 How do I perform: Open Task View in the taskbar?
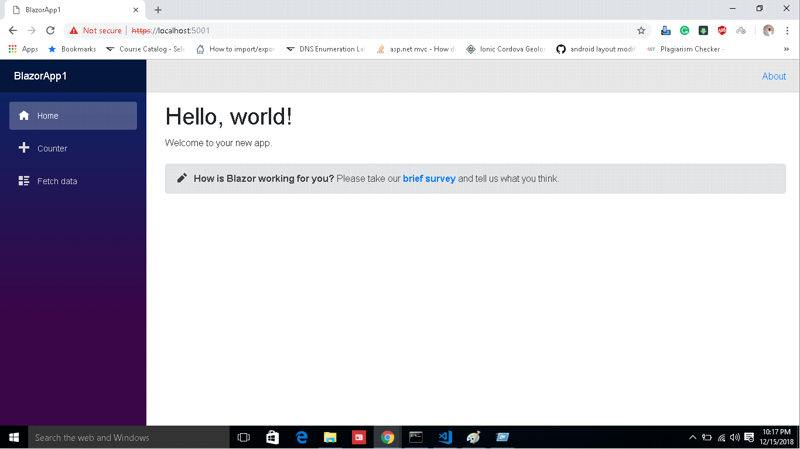pyautogui.click(x=244, y=437)
